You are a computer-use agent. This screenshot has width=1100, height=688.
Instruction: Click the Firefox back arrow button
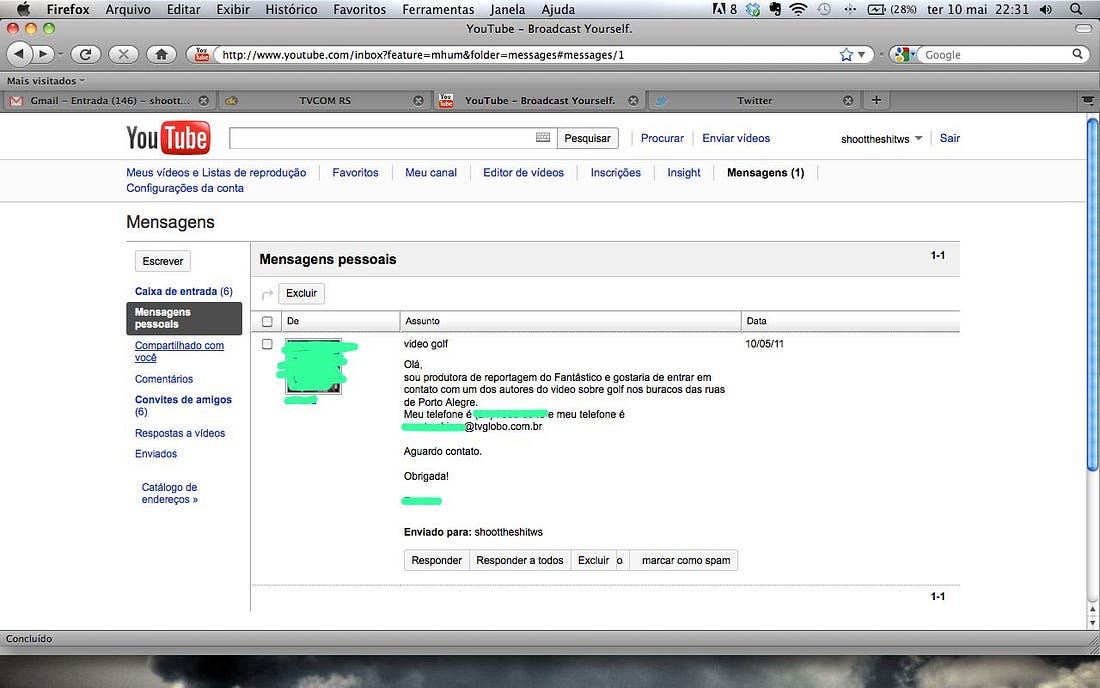pyautogui.click(x=19, y=54)
